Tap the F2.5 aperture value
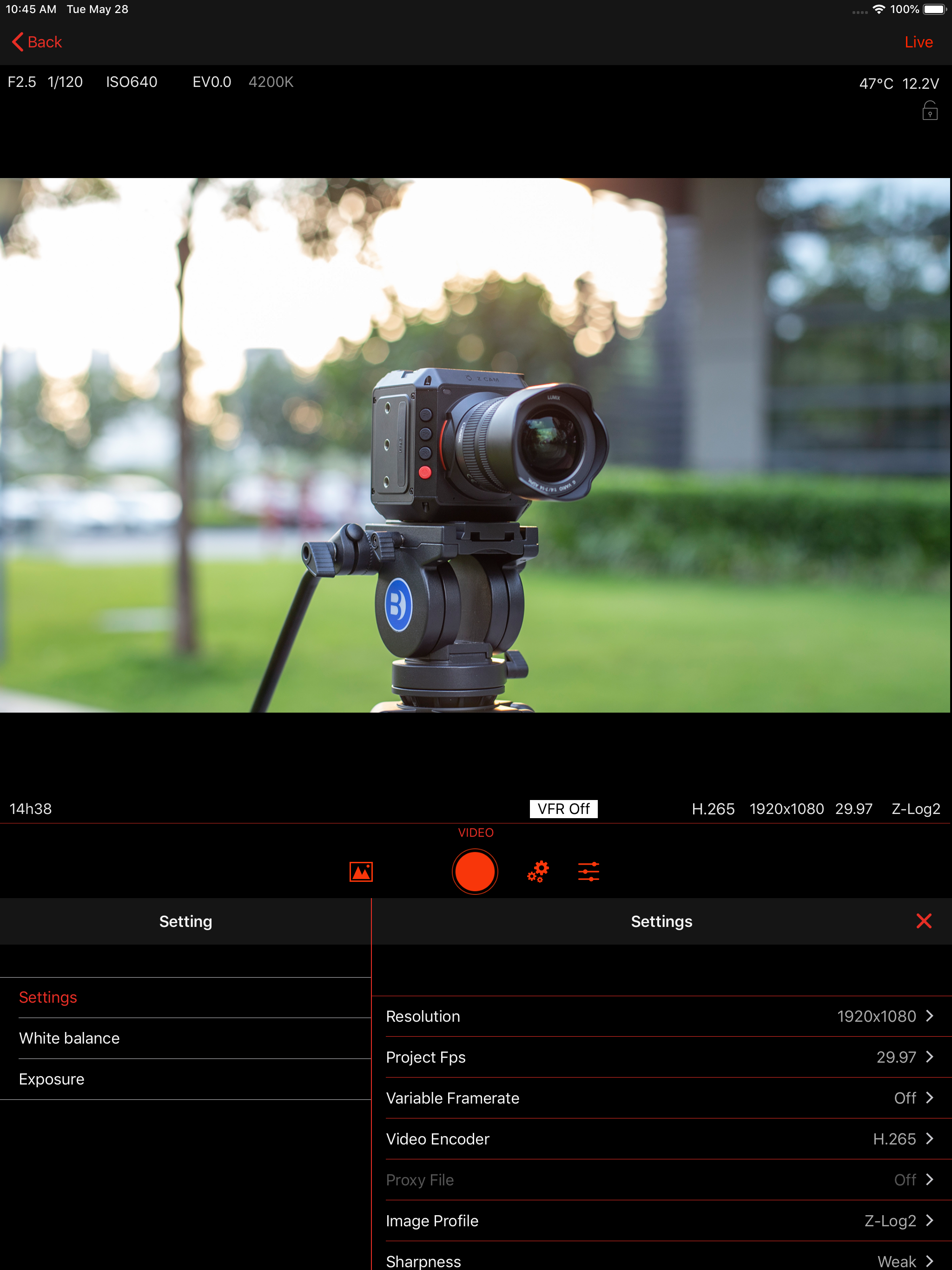The image size is (952, 1270). click(21, 82)
